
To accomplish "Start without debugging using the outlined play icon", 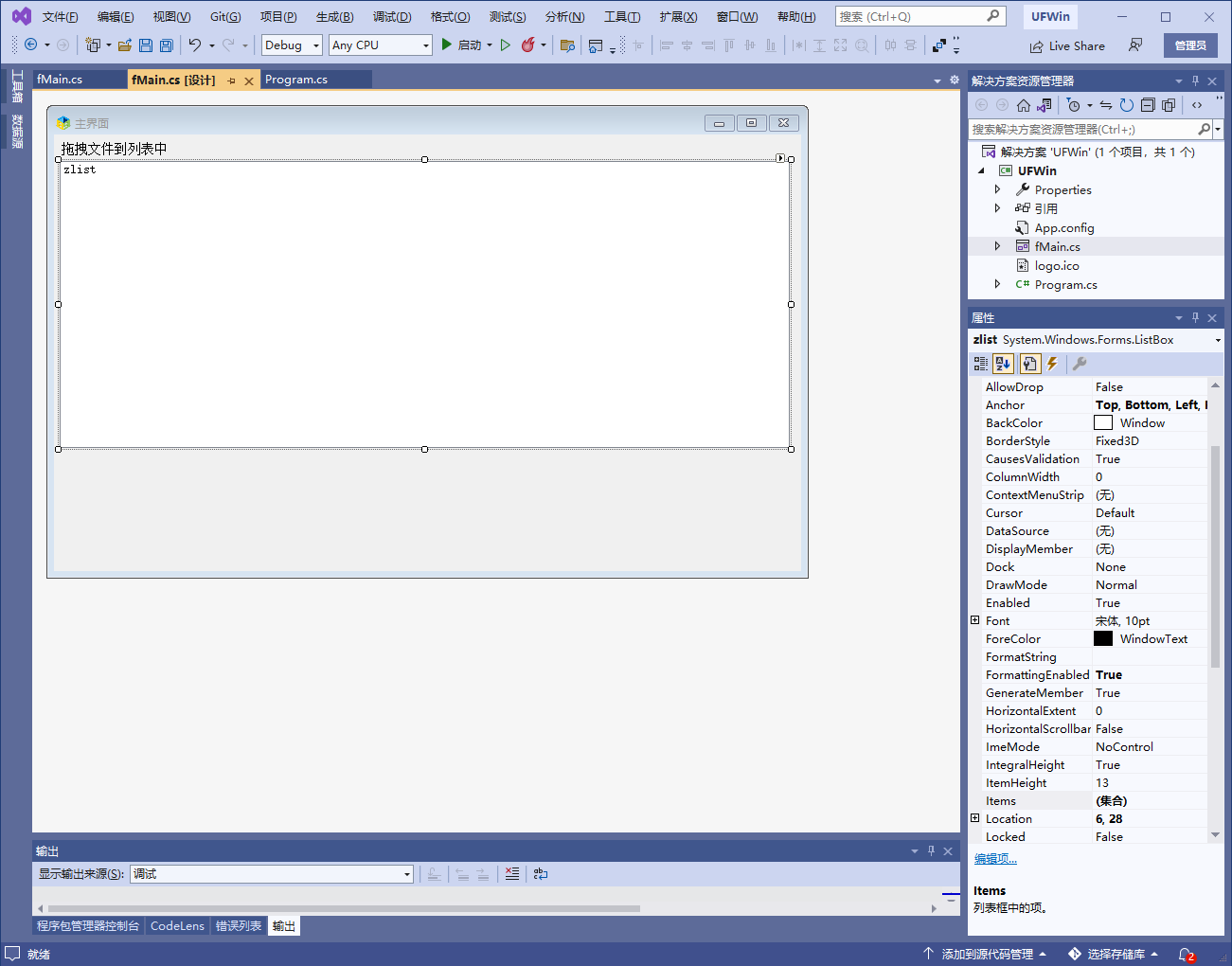I will (x=506, y=45).
